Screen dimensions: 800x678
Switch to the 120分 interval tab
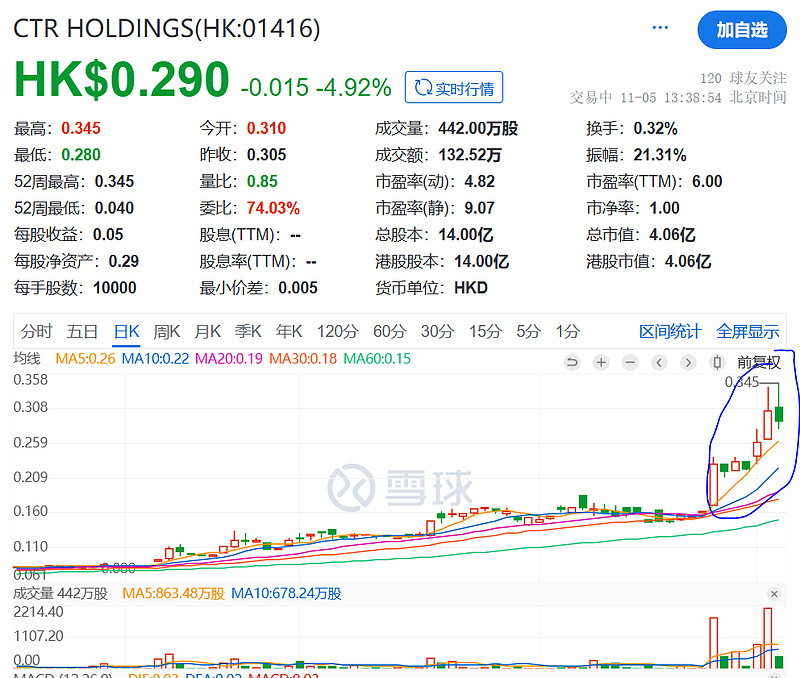point(338,332)
